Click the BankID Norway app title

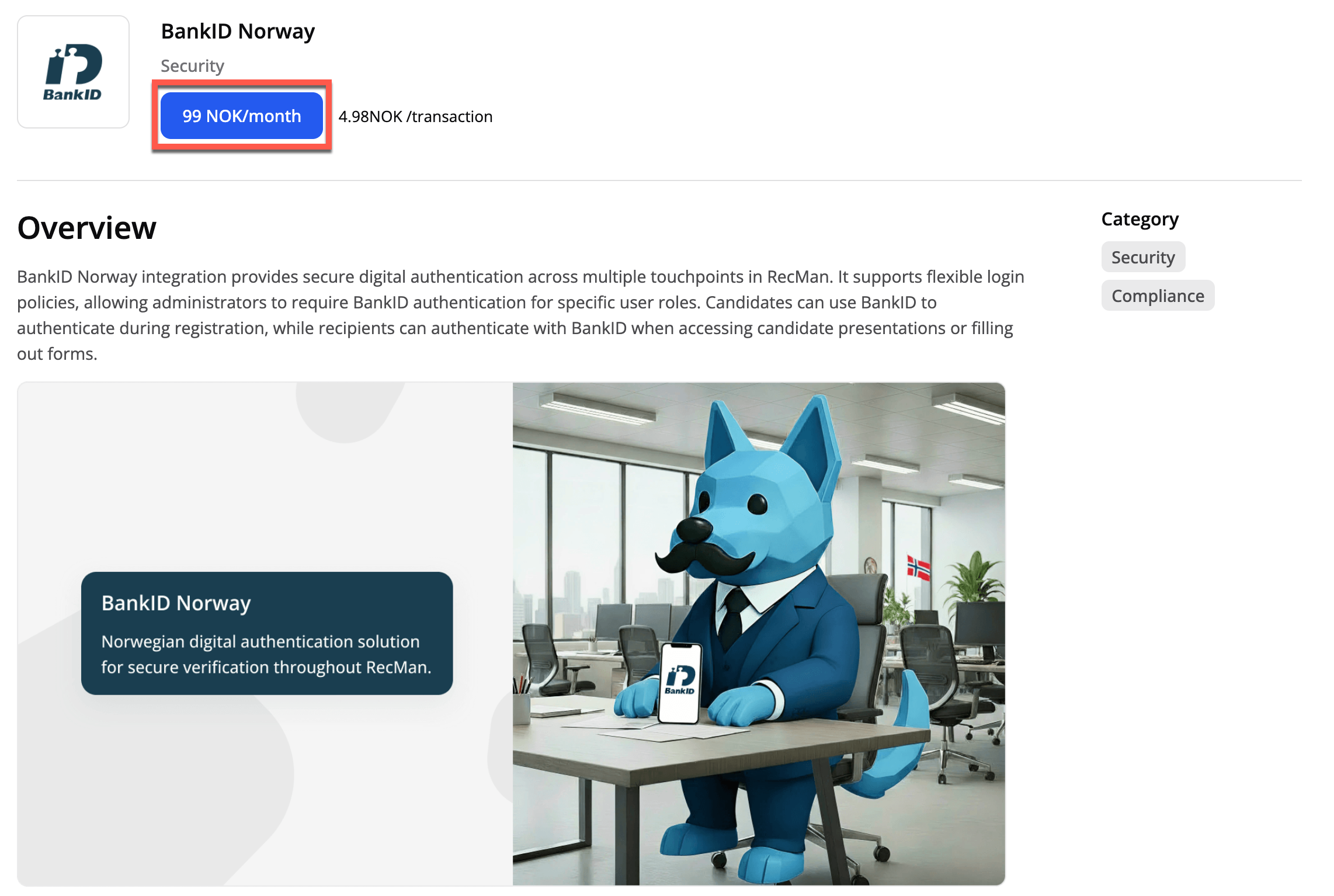(x=238, y=31)
